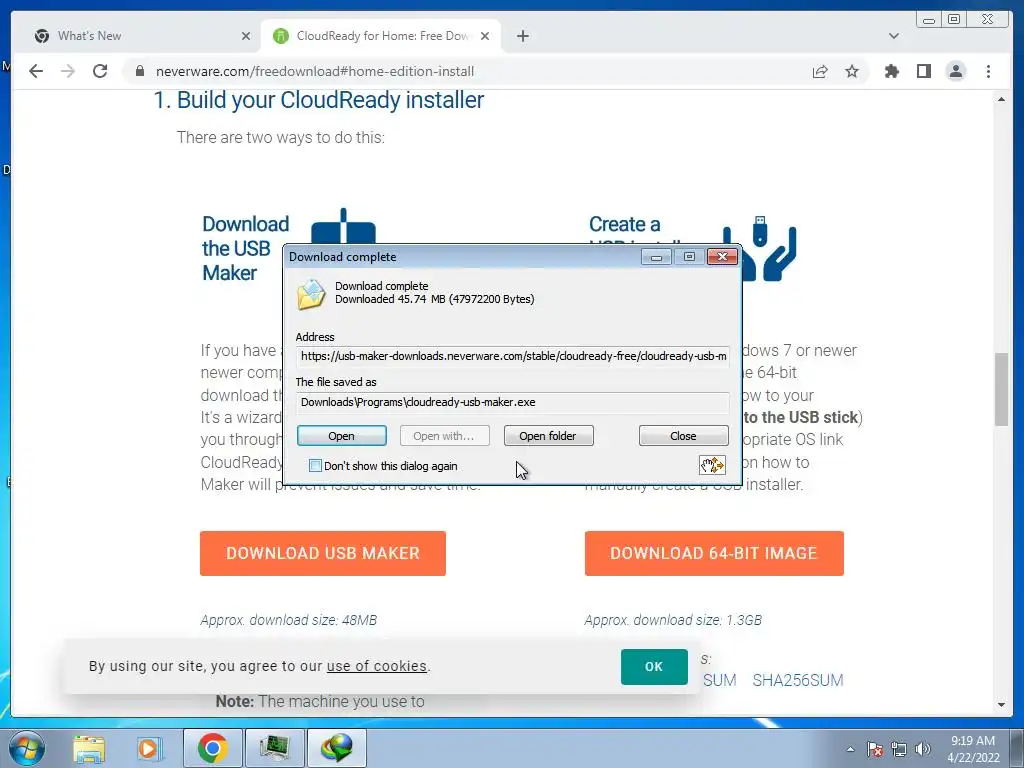Open the Chrome extensions puzzle icon
1024x768 pixels.
[x=891, y=71]
